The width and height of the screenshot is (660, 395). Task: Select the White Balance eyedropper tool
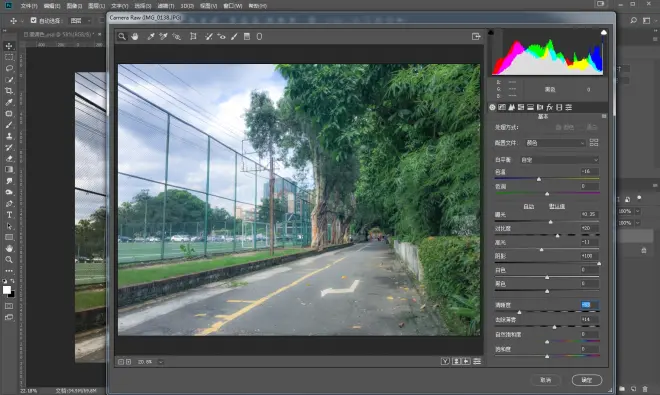tap(151, 37)
